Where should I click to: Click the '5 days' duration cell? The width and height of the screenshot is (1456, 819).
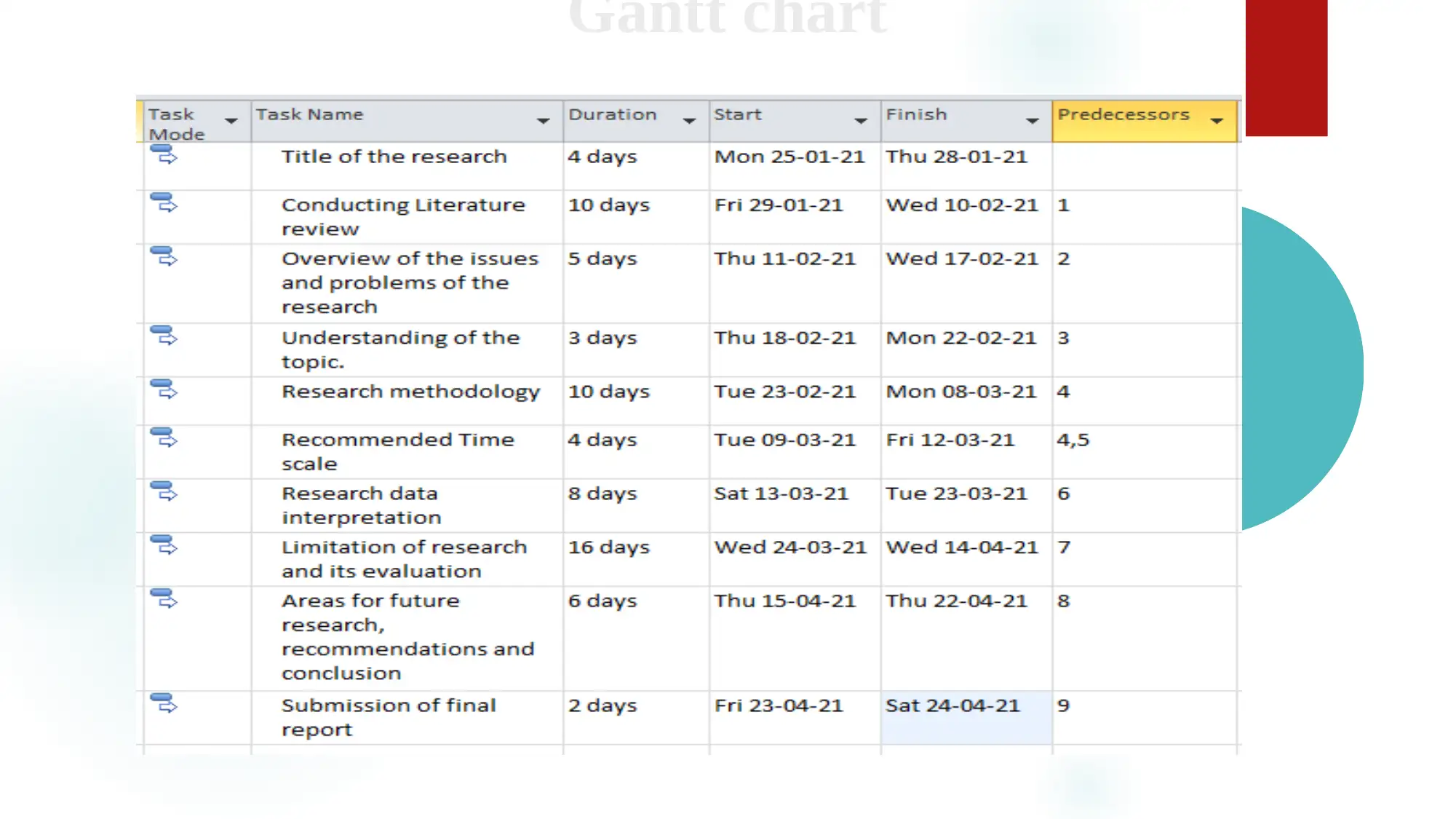tap(636, 283)
